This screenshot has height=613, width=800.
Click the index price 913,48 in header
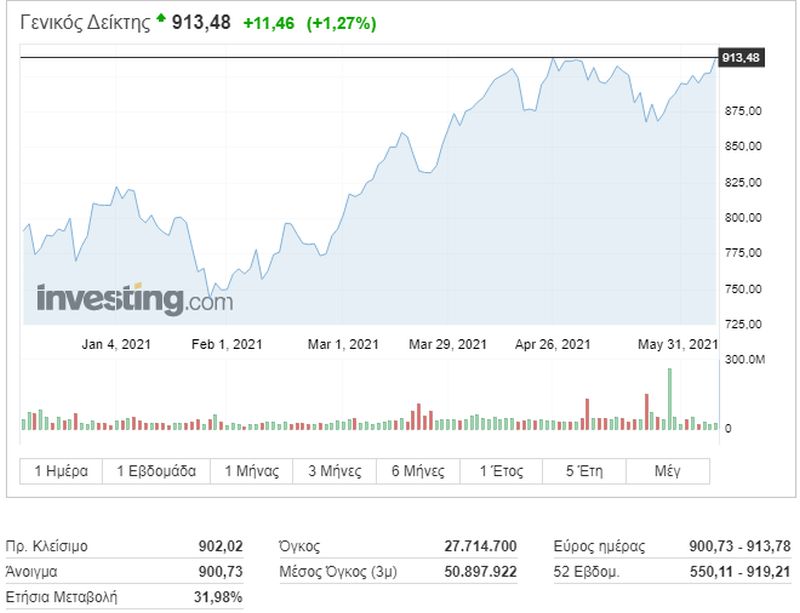(201, 22)
